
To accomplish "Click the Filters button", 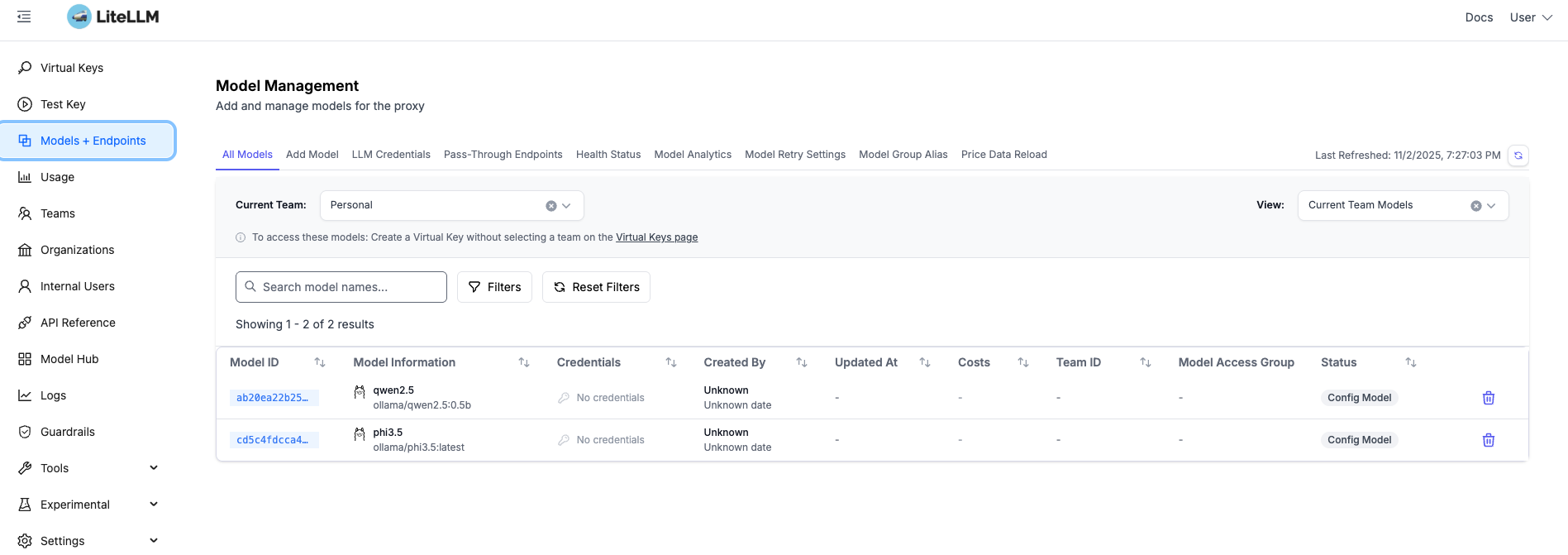I will coord(494,287).
